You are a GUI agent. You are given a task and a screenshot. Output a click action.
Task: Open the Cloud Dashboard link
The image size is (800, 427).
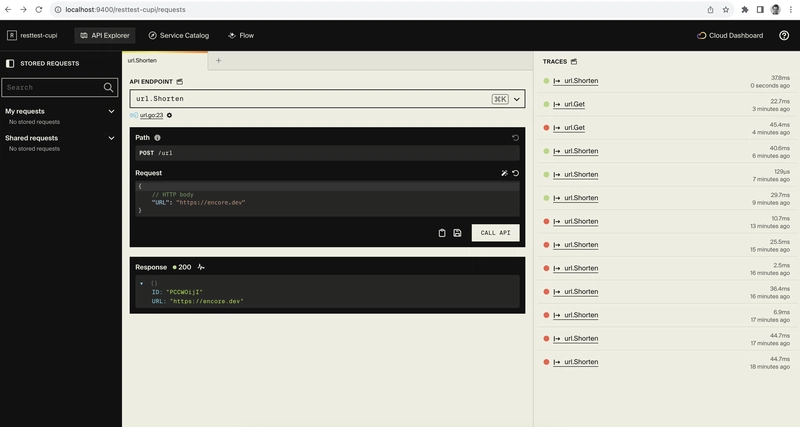(x=731, y=35)
